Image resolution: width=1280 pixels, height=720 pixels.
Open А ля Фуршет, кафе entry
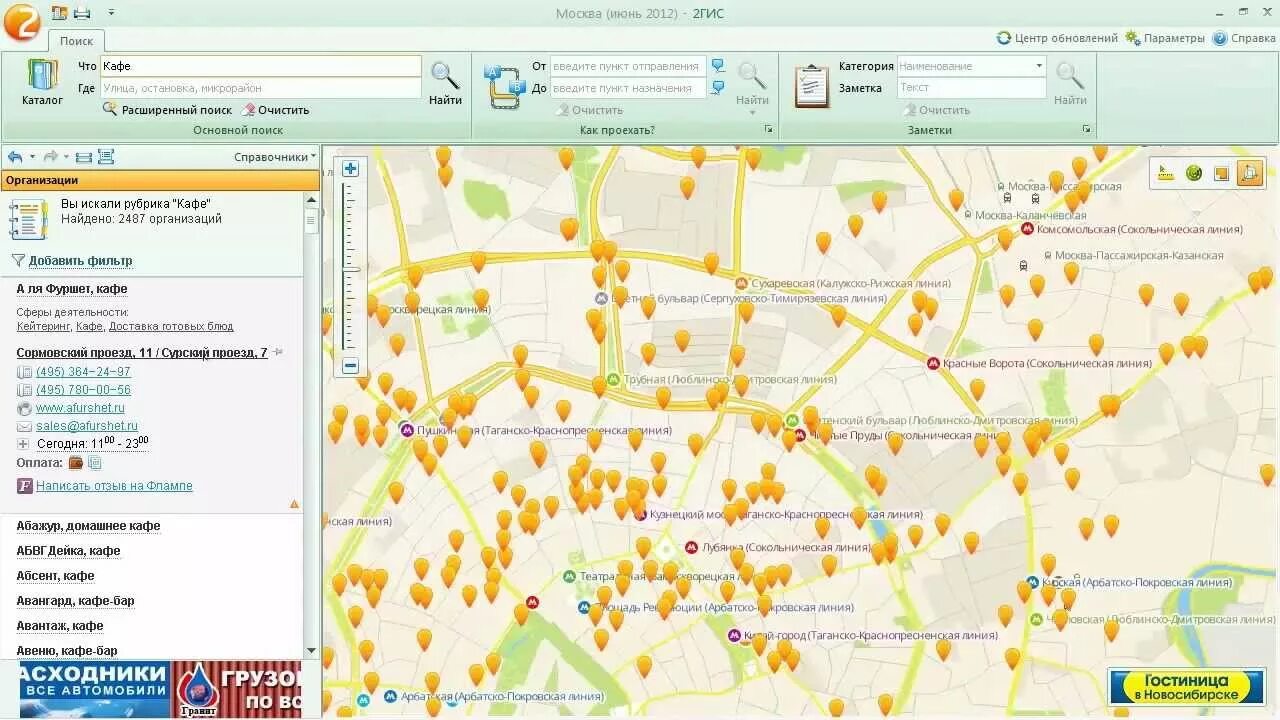(72, 289)
